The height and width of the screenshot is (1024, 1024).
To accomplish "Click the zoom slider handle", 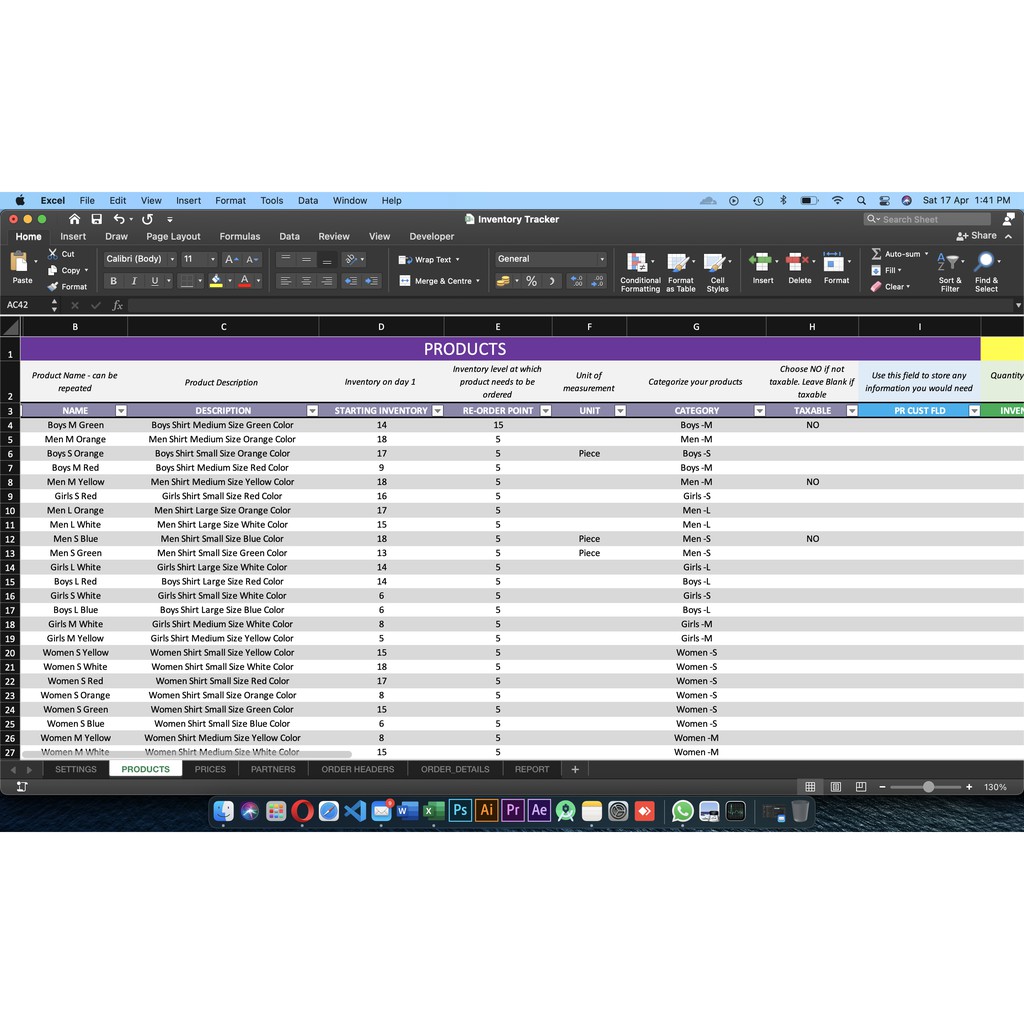I will coord(928,787).
